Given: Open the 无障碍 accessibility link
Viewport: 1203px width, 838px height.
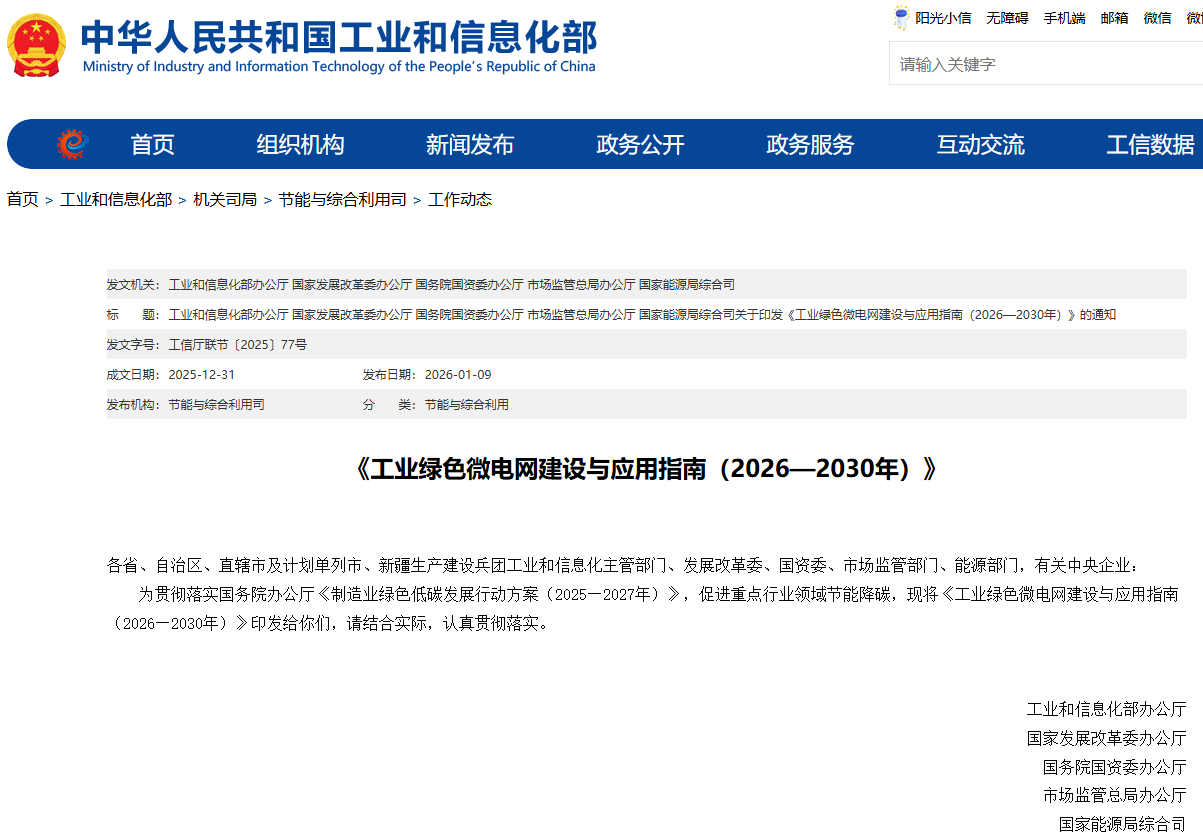Looking at the screenshot, I should (1007, 18).
